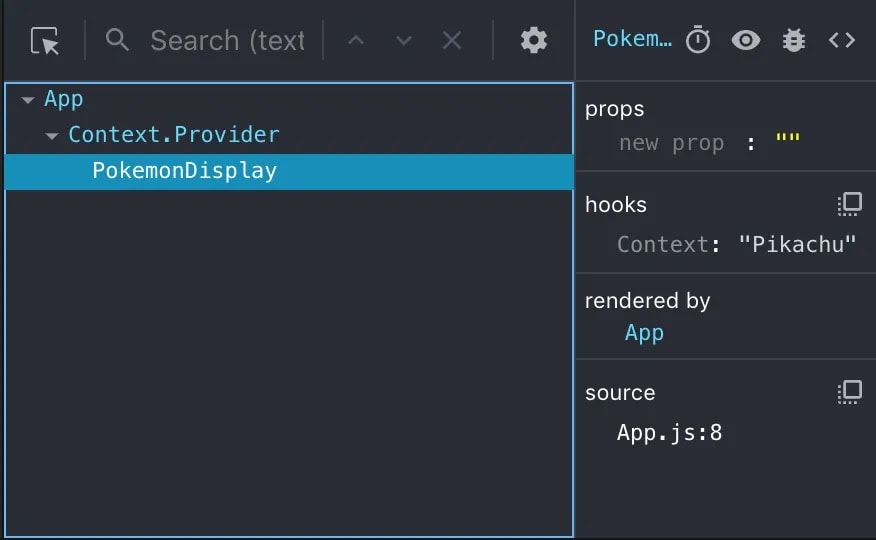
Task: Clear search with the X icon
Action: pyautogui.click(x=452, y=40)
